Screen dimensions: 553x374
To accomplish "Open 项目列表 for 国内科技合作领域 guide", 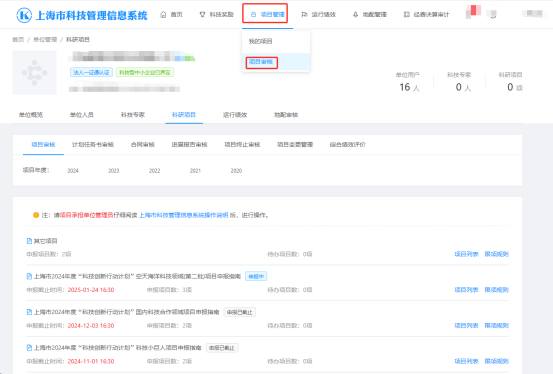I will pyautogui.click(x=466, y=325).
